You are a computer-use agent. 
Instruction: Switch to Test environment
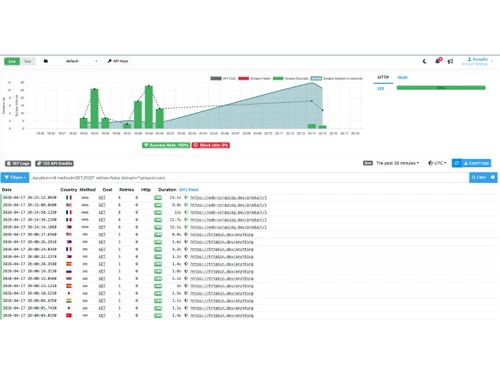(x=28, y=61)
